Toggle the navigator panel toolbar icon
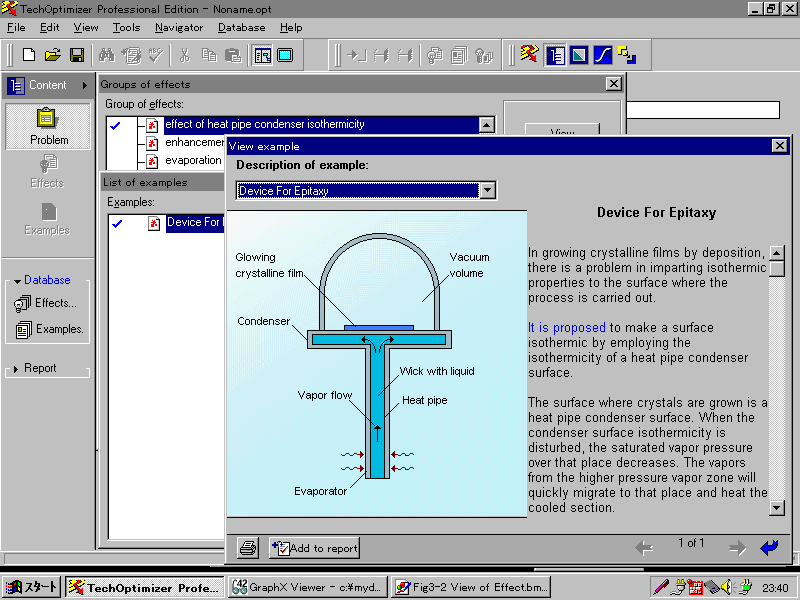The width and height of the screenshot is (800, 600). pos(262,55)
